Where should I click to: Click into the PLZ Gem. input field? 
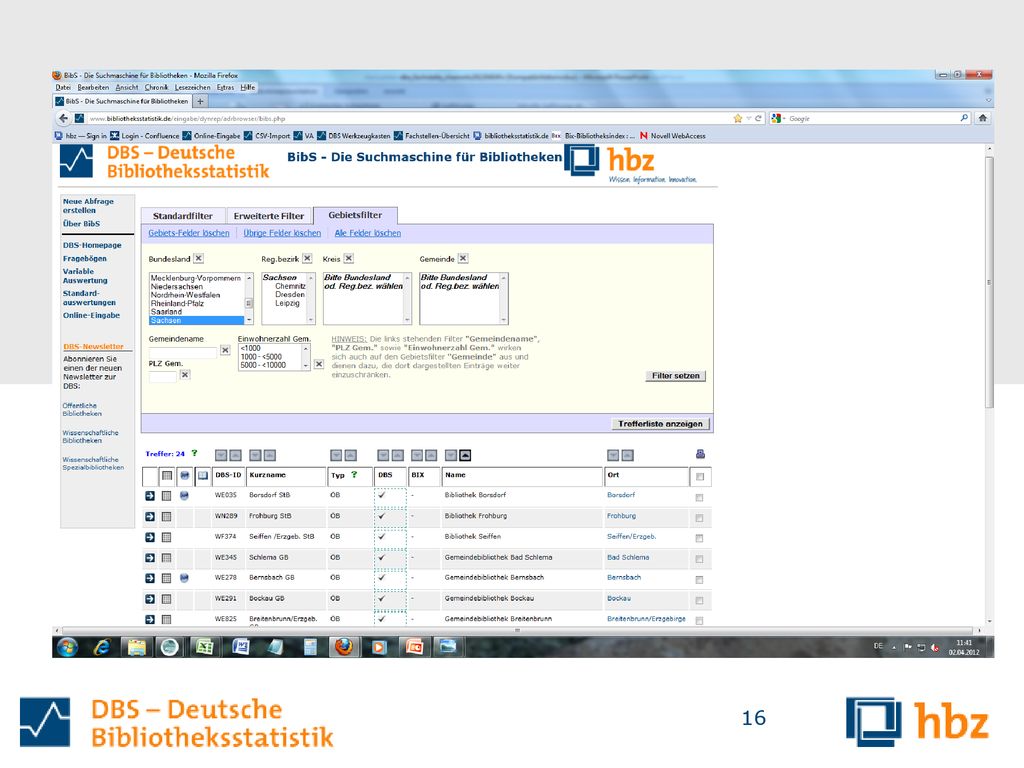[x=163, y=376]
